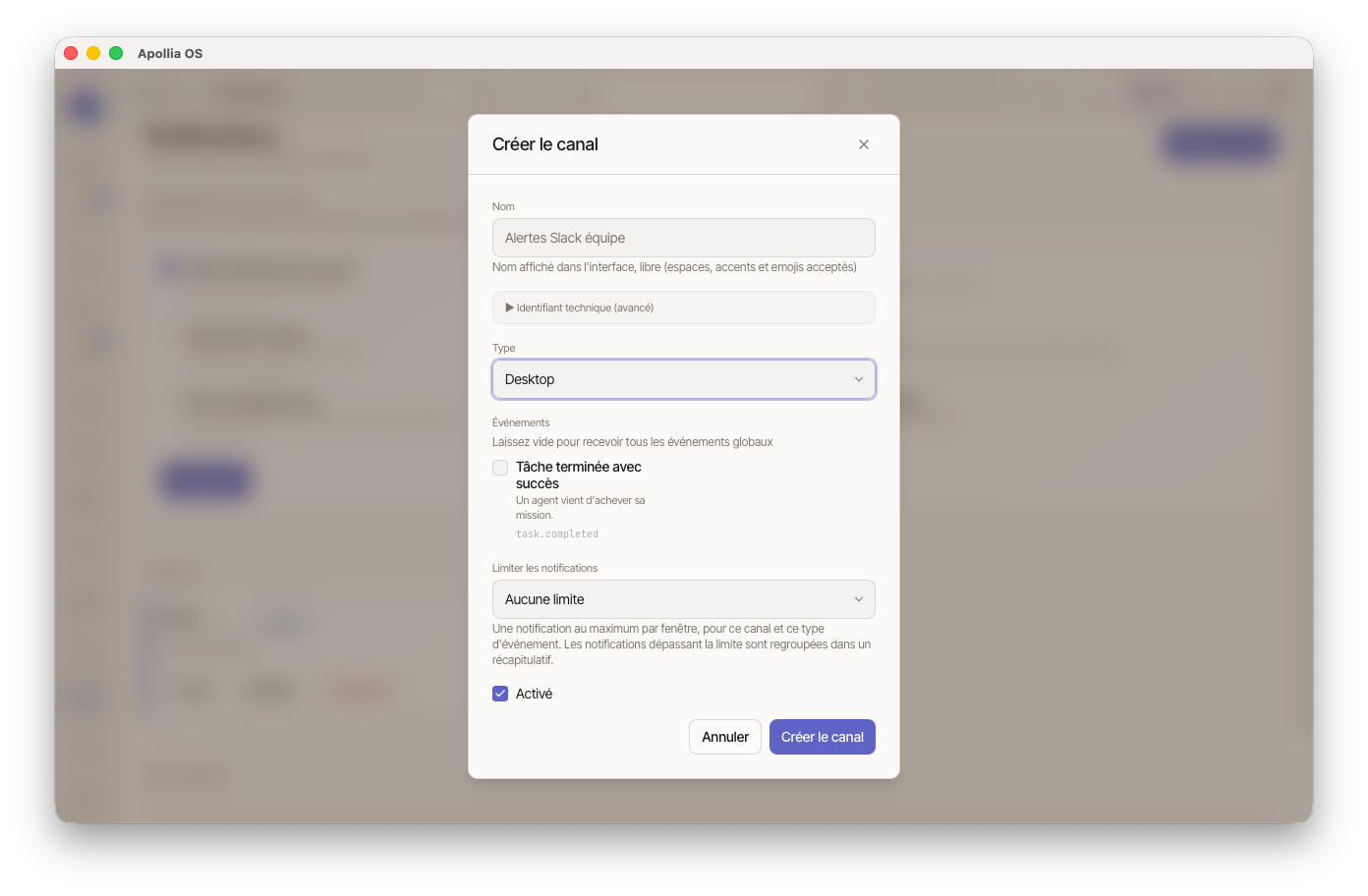1368x896 pixels.
Task: Open the Type dropdown showing Desktop
Action: (684, 379)
